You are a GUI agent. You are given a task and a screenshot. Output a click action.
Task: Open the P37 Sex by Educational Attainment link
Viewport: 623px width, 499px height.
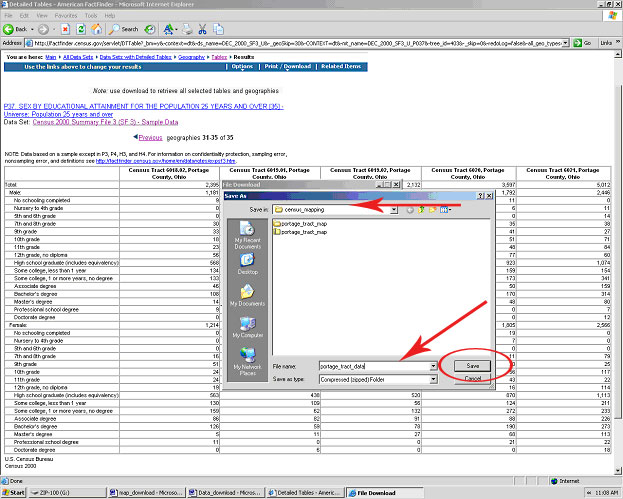143,106
